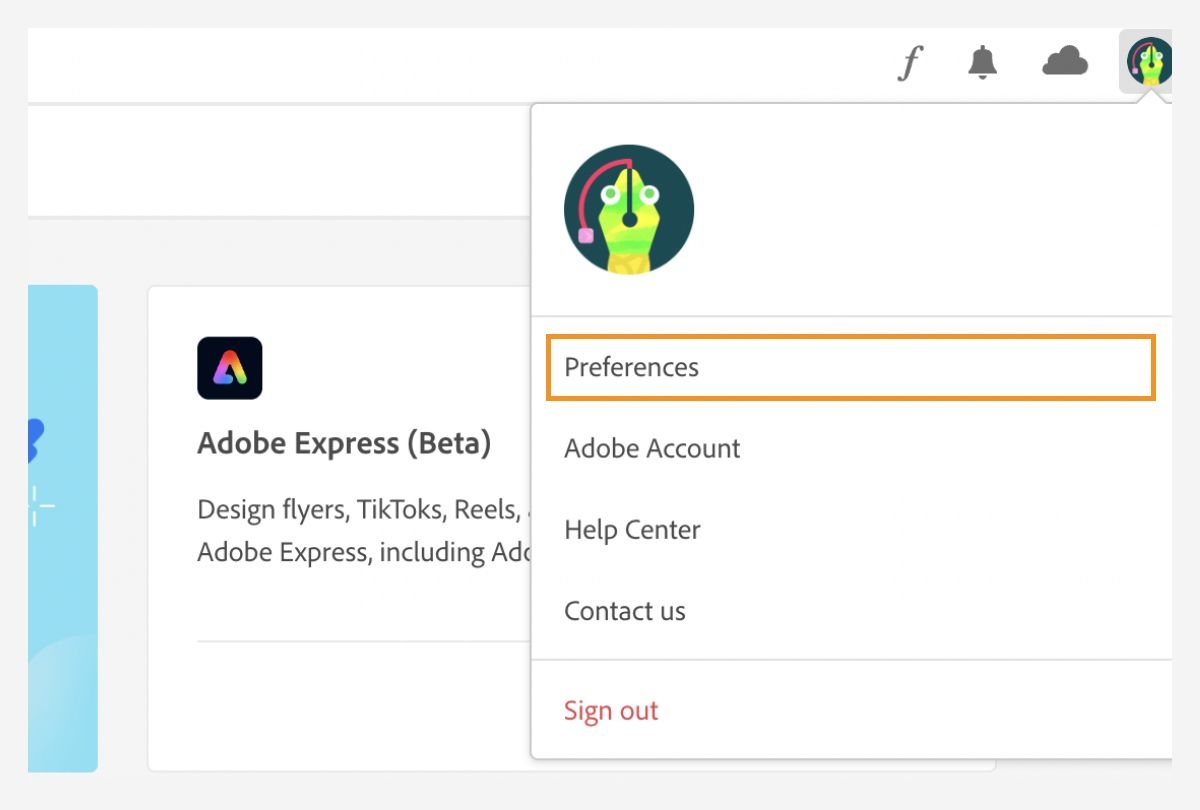Choose Contact us from the menu
The image size is (1200, 810).
624,610
